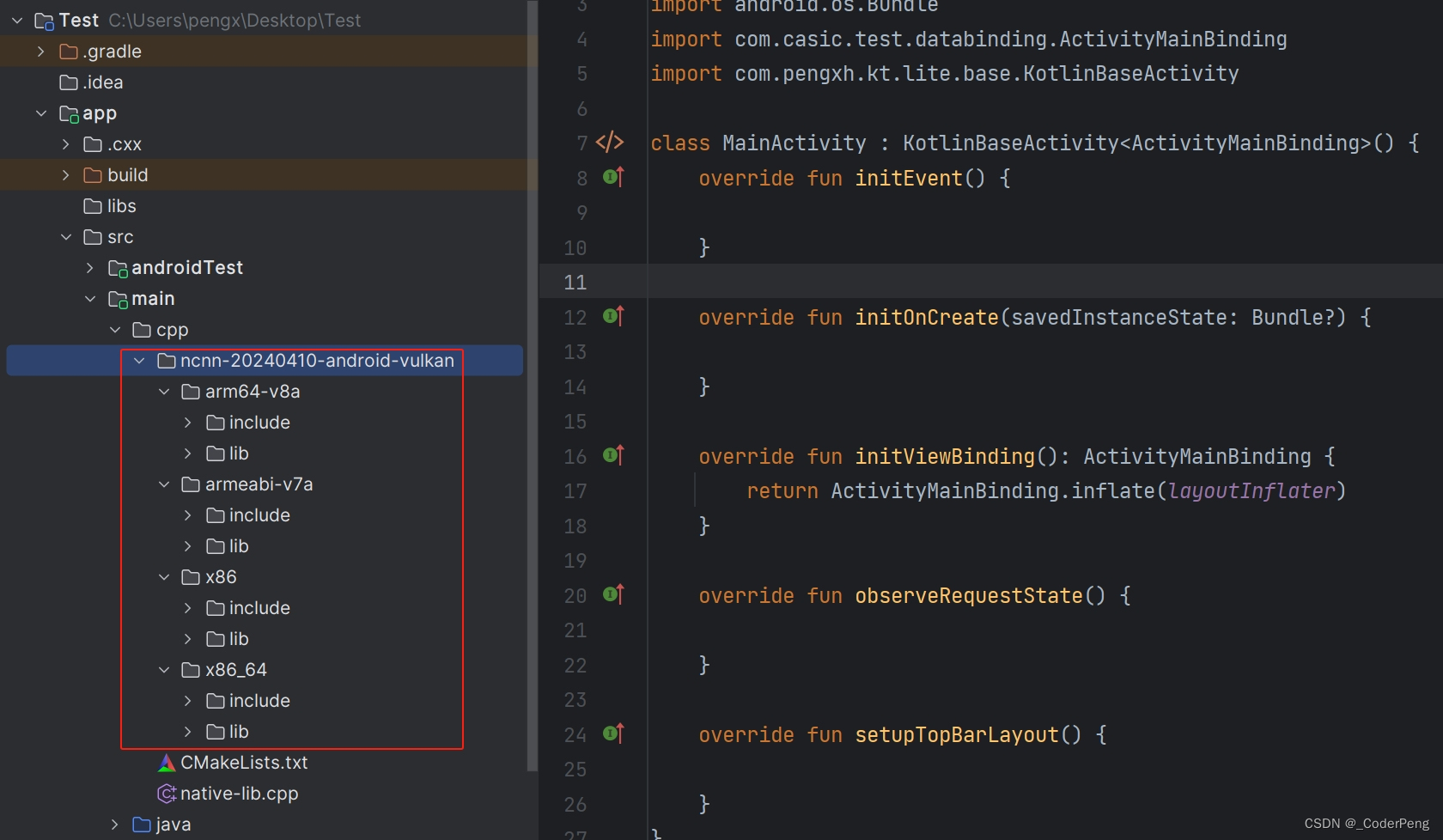
Task: Expand the build folder chevron
Action: tap(66, 175)
